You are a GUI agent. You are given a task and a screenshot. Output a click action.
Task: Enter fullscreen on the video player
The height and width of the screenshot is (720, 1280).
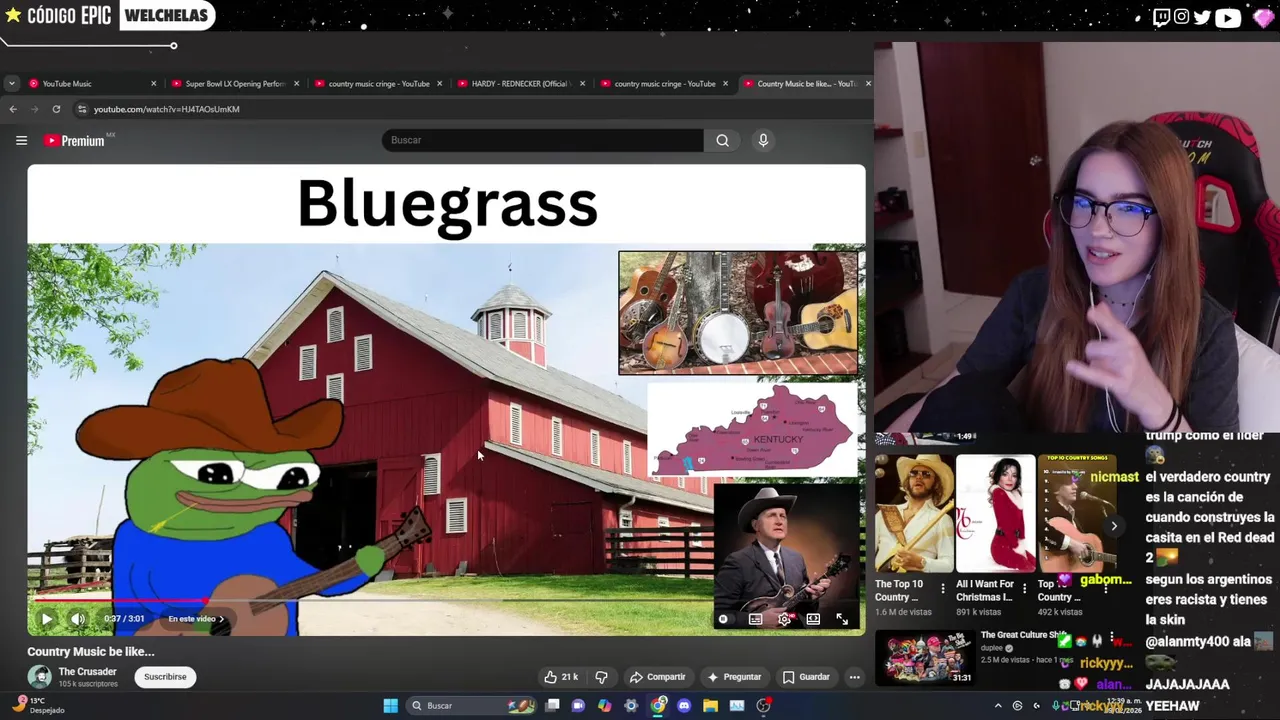click(842, 619)
